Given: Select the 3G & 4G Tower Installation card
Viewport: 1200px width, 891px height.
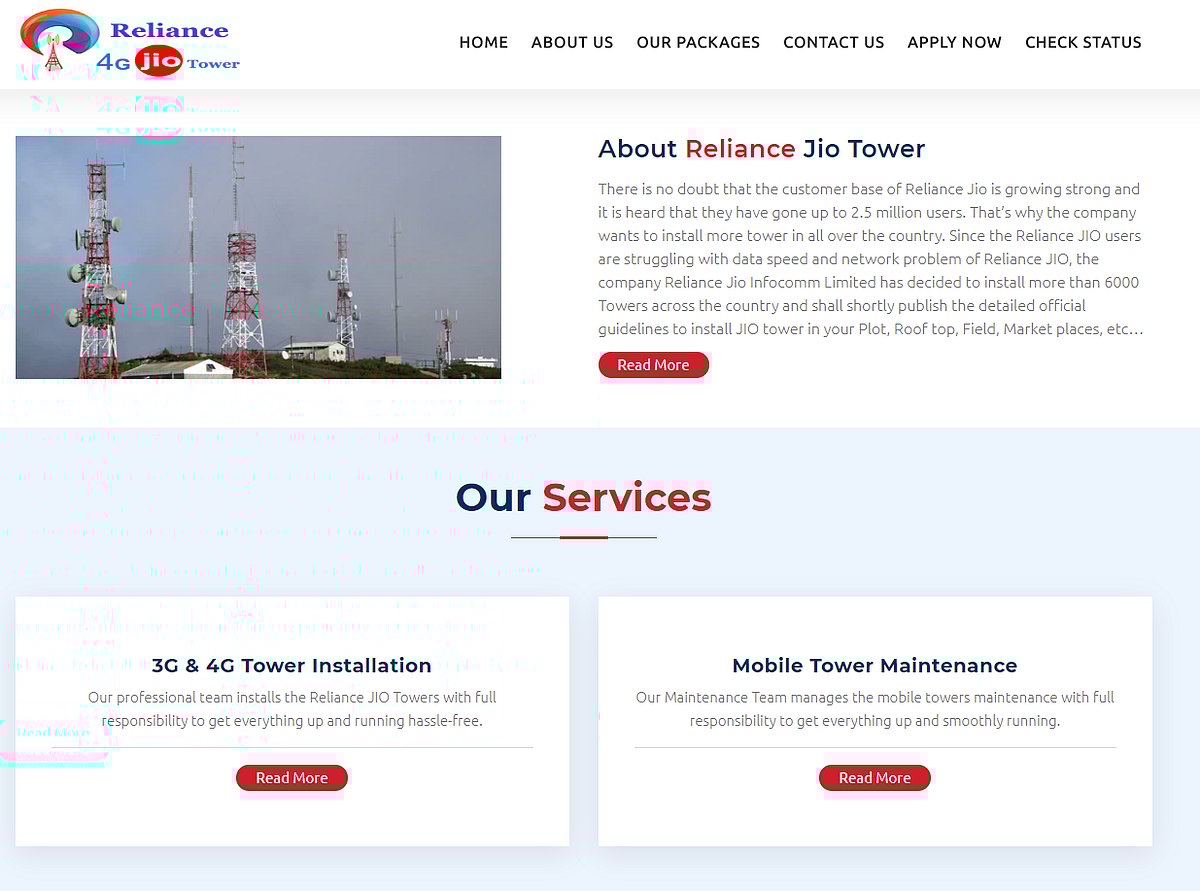Looking at the screenshot, I should [x=291, y=720].
